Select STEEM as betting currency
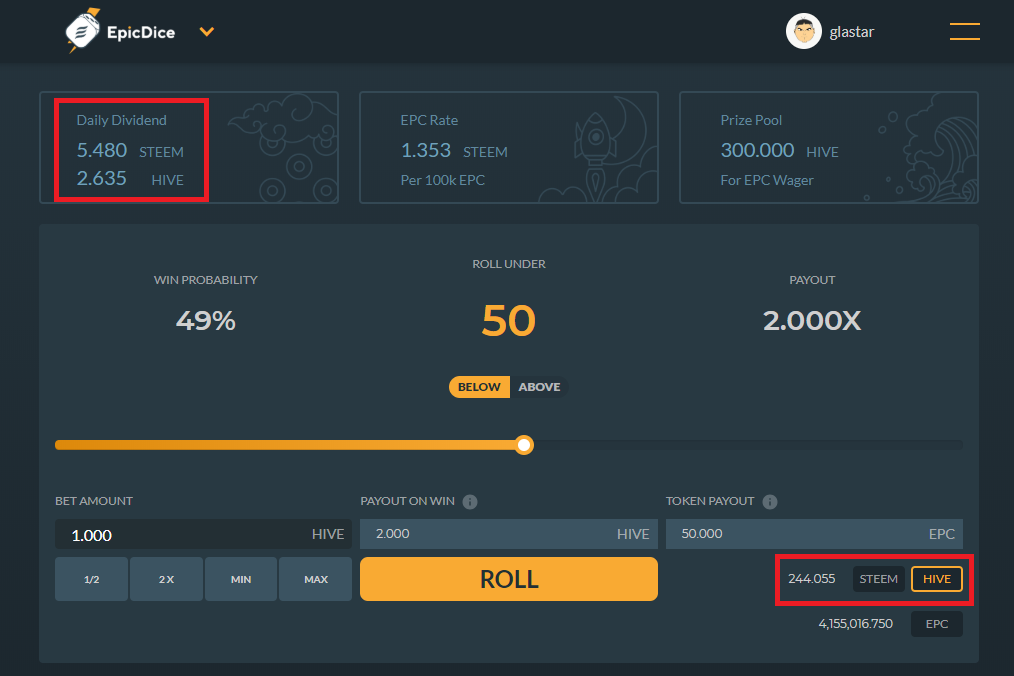Image resolution: width=1014 pixels, height=676 pixels. click(878, 579)
